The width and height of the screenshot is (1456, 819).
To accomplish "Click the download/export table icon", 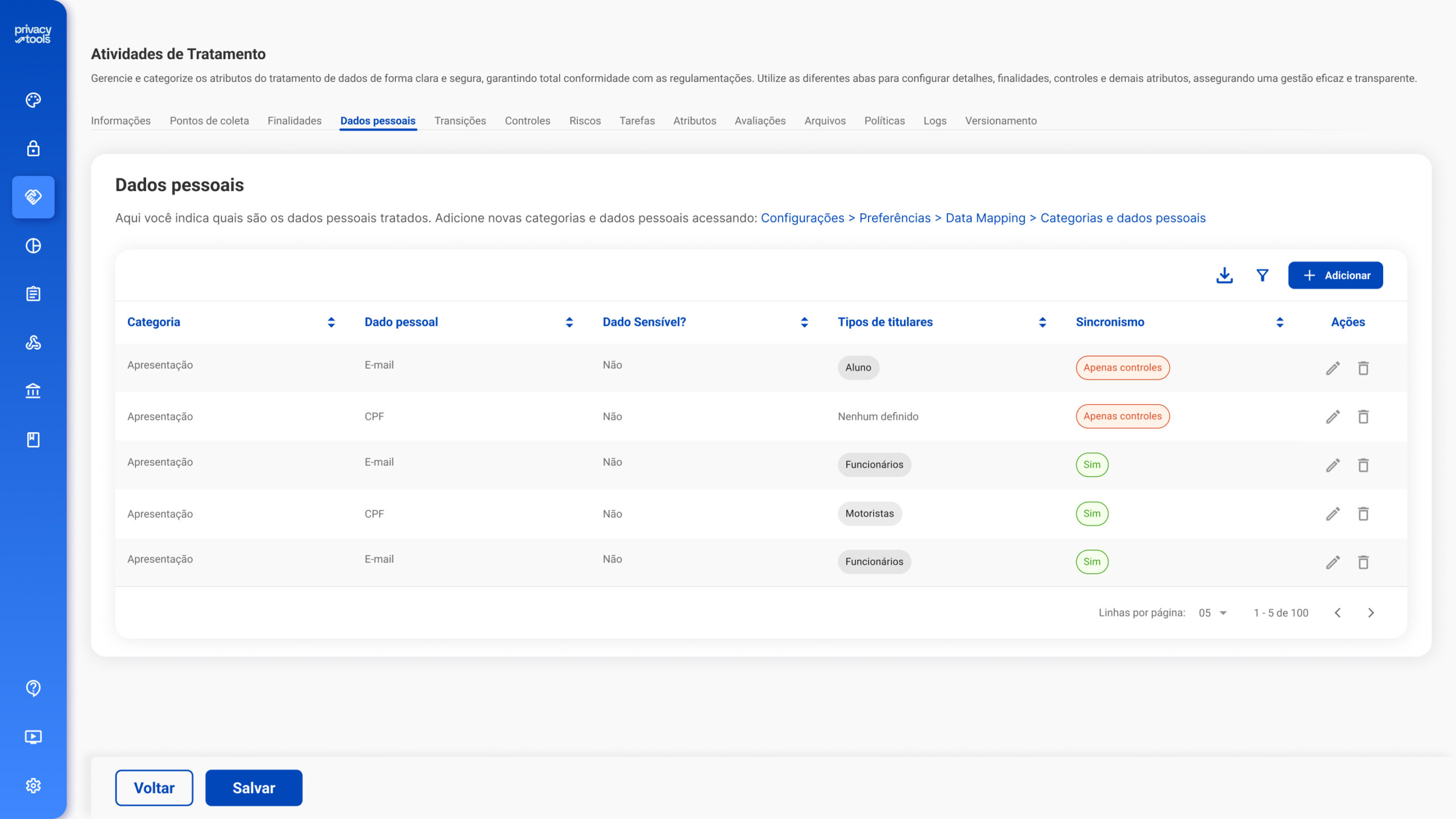I will [1224, 275].
